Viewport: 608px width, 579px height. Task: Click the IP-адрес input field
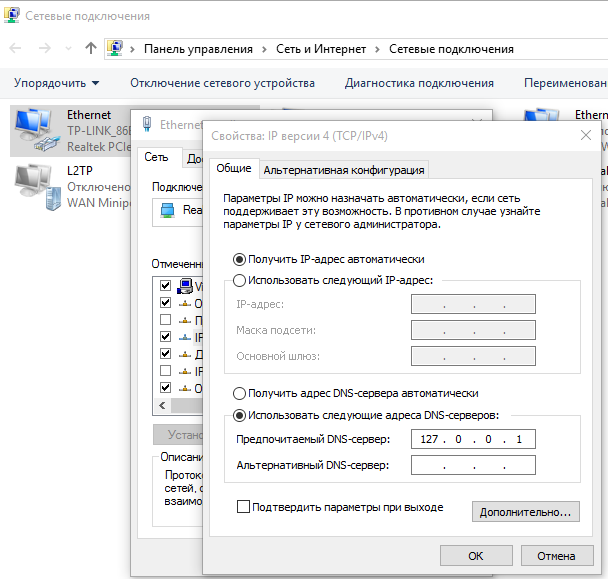tap(473, 304)
